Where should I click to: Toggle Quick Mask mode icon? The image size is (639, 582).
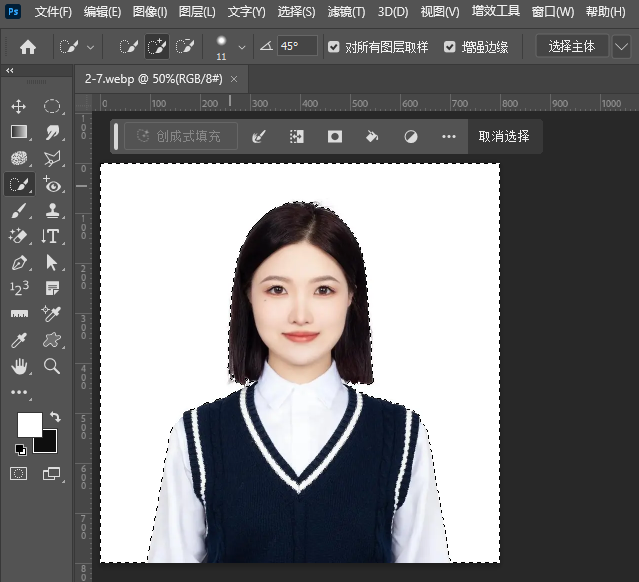click(18, 473)
